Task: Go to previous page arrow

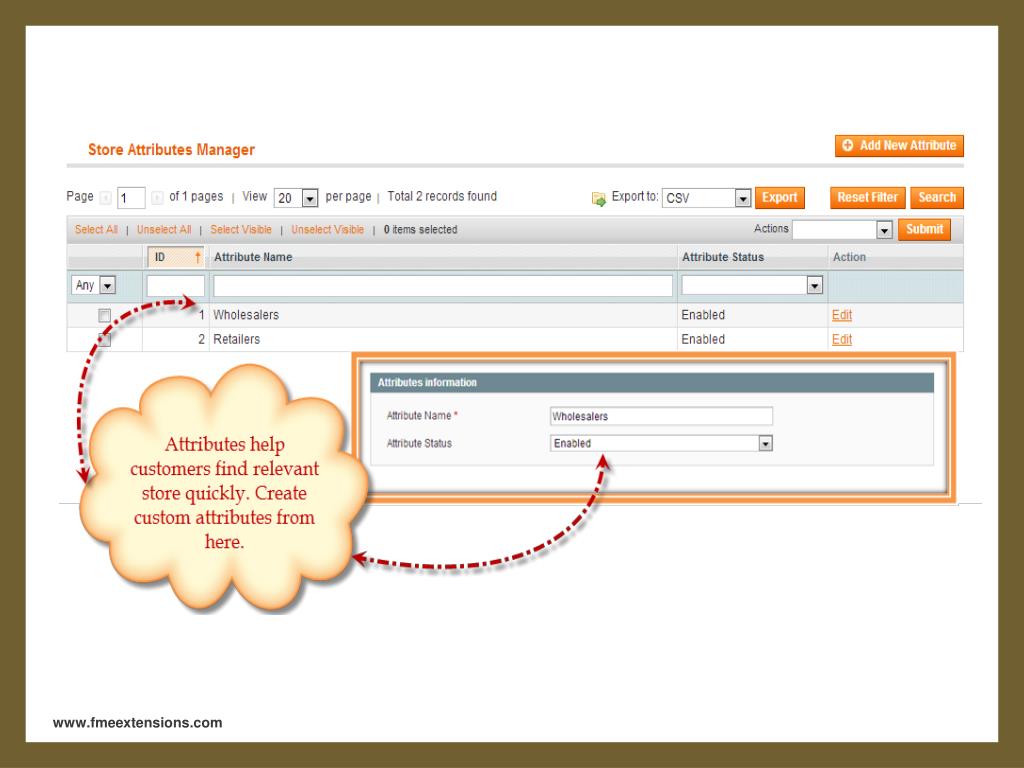Action: point(106,198)
